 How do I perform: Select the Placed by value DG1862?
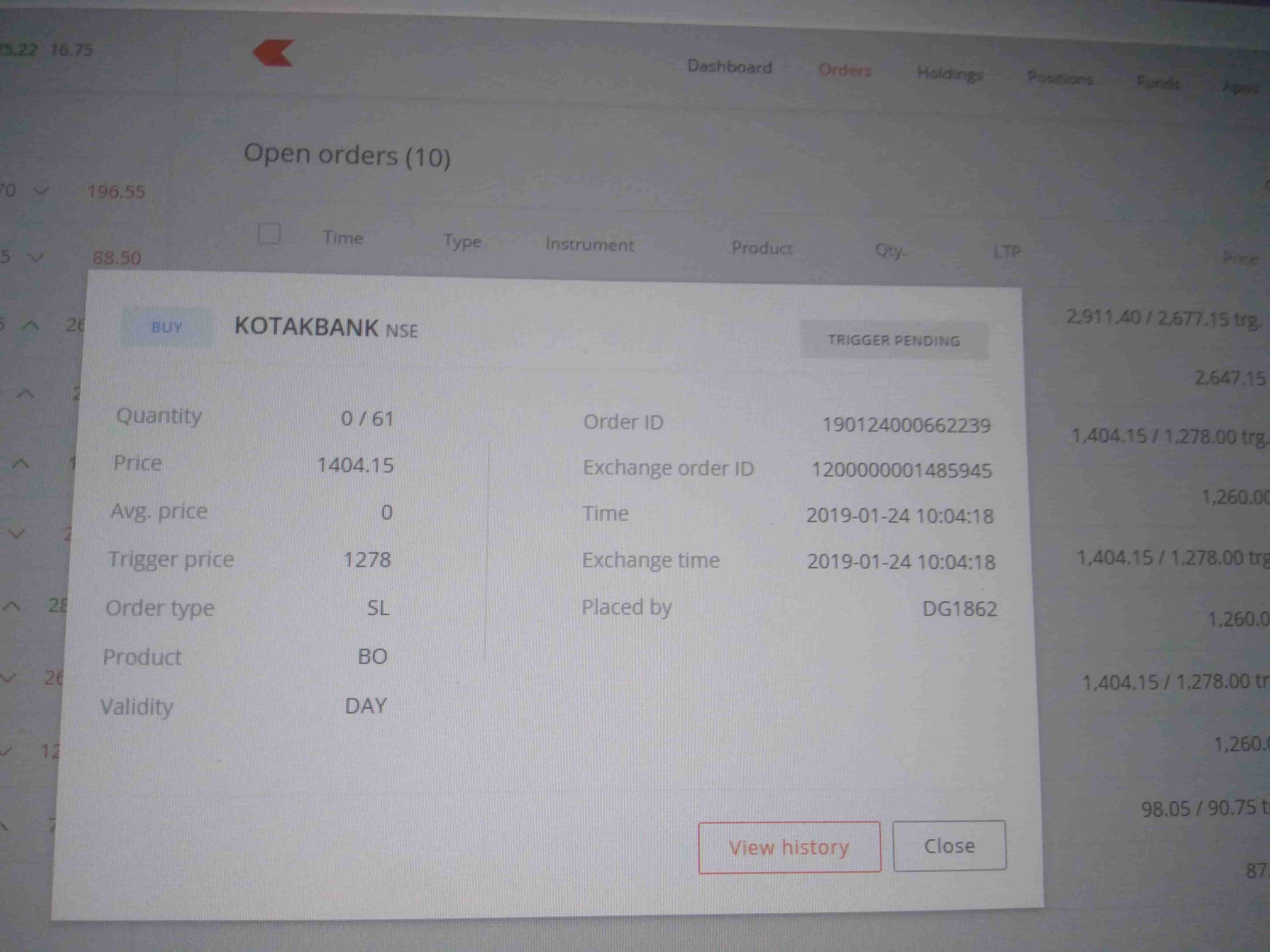click(x=960, y=609)
